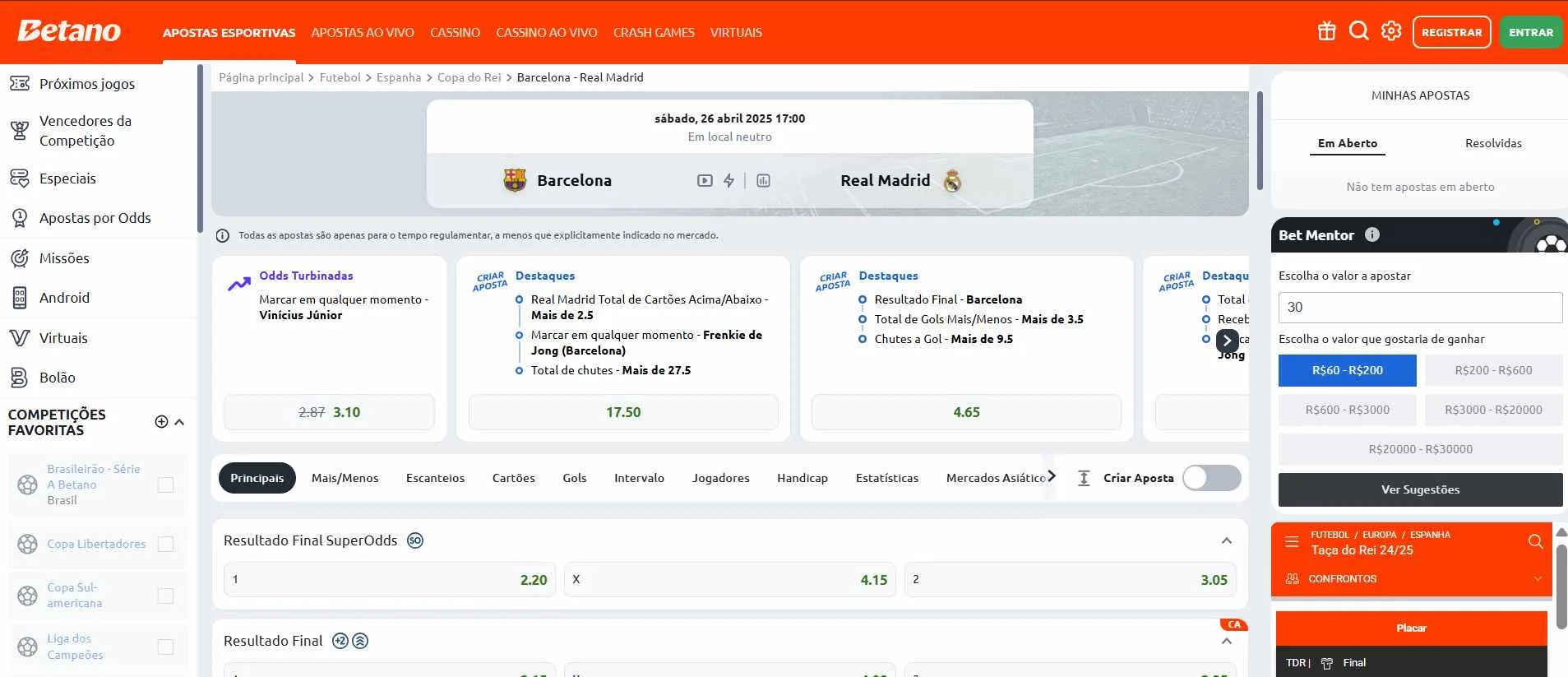Show more market tabs arrow
The height and width of the screenshot is (677, 1568).
coord(1052,476)
